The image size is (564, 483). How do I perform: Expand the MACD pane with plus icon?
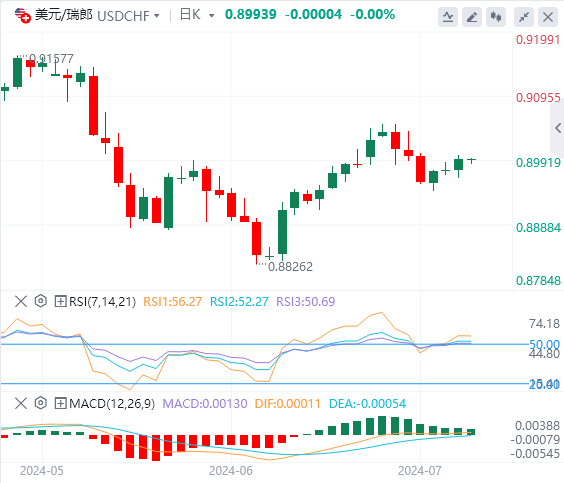click(60, 403)
